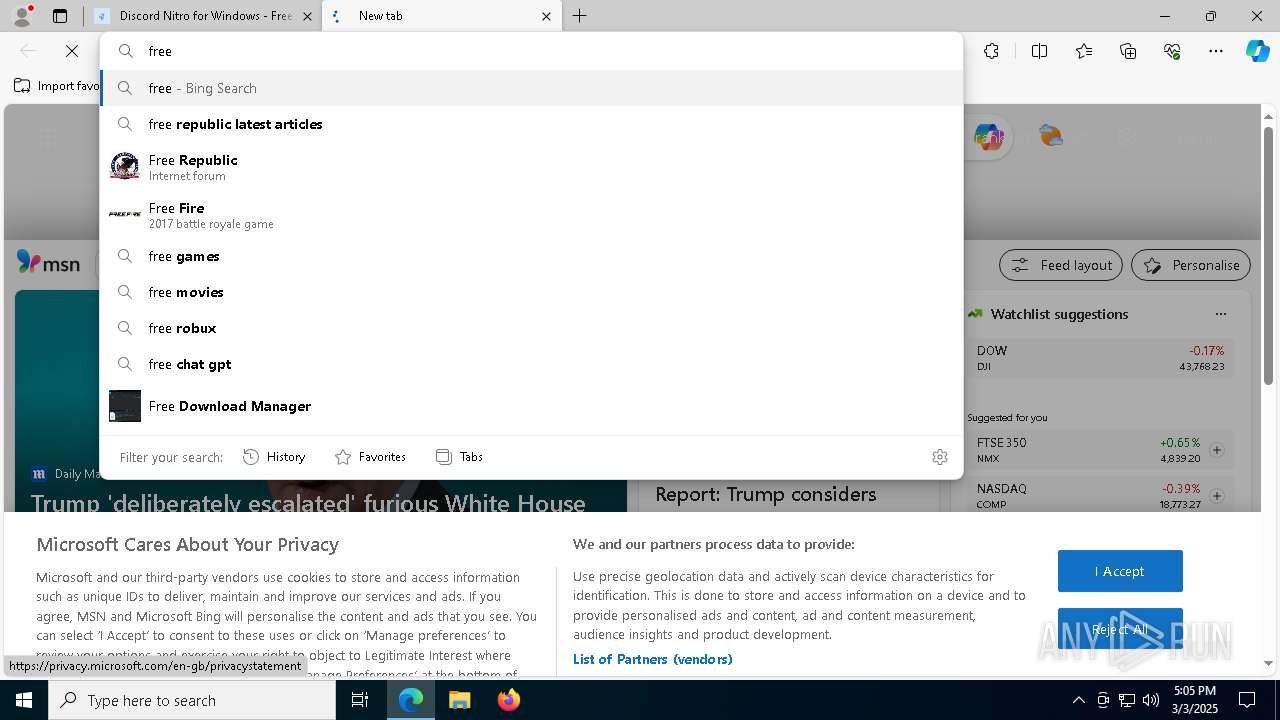The image size is (1280, 720).
Task: Add FTSE 350 to watchlist
Action: (x=1217, y=450)
